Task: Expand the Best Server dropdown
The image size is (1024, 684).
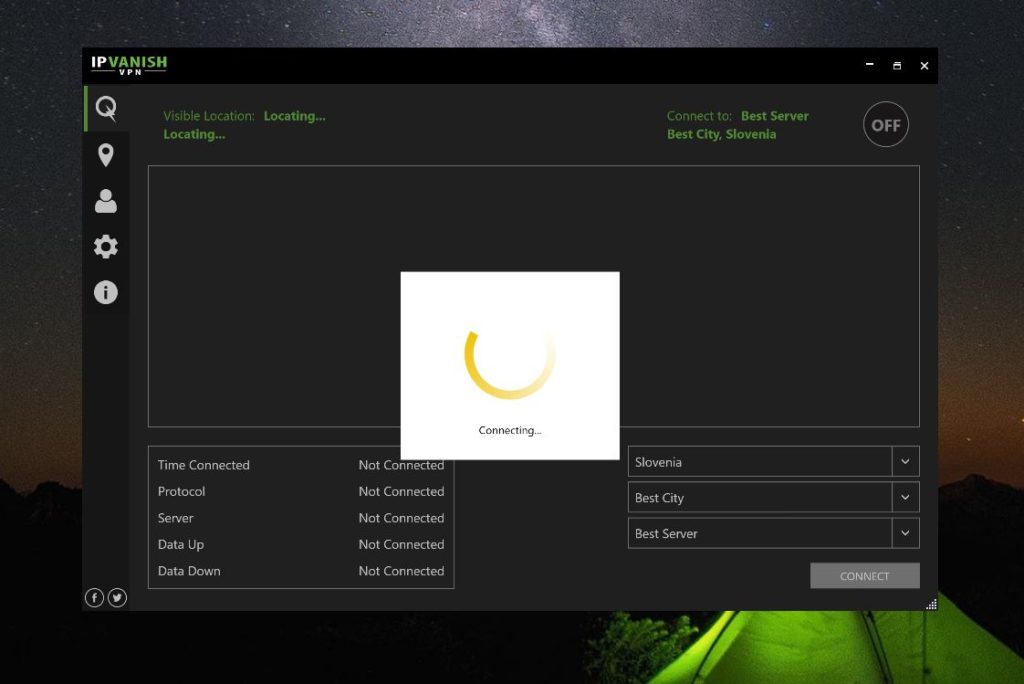Action: 905,533
